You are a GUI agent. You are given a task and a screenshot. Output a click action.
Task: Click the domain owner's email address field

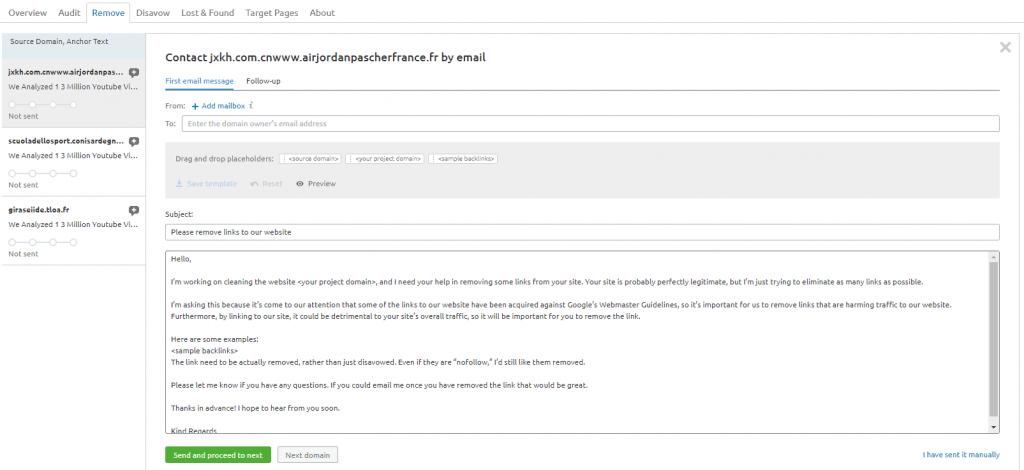(x=590, y=123)
